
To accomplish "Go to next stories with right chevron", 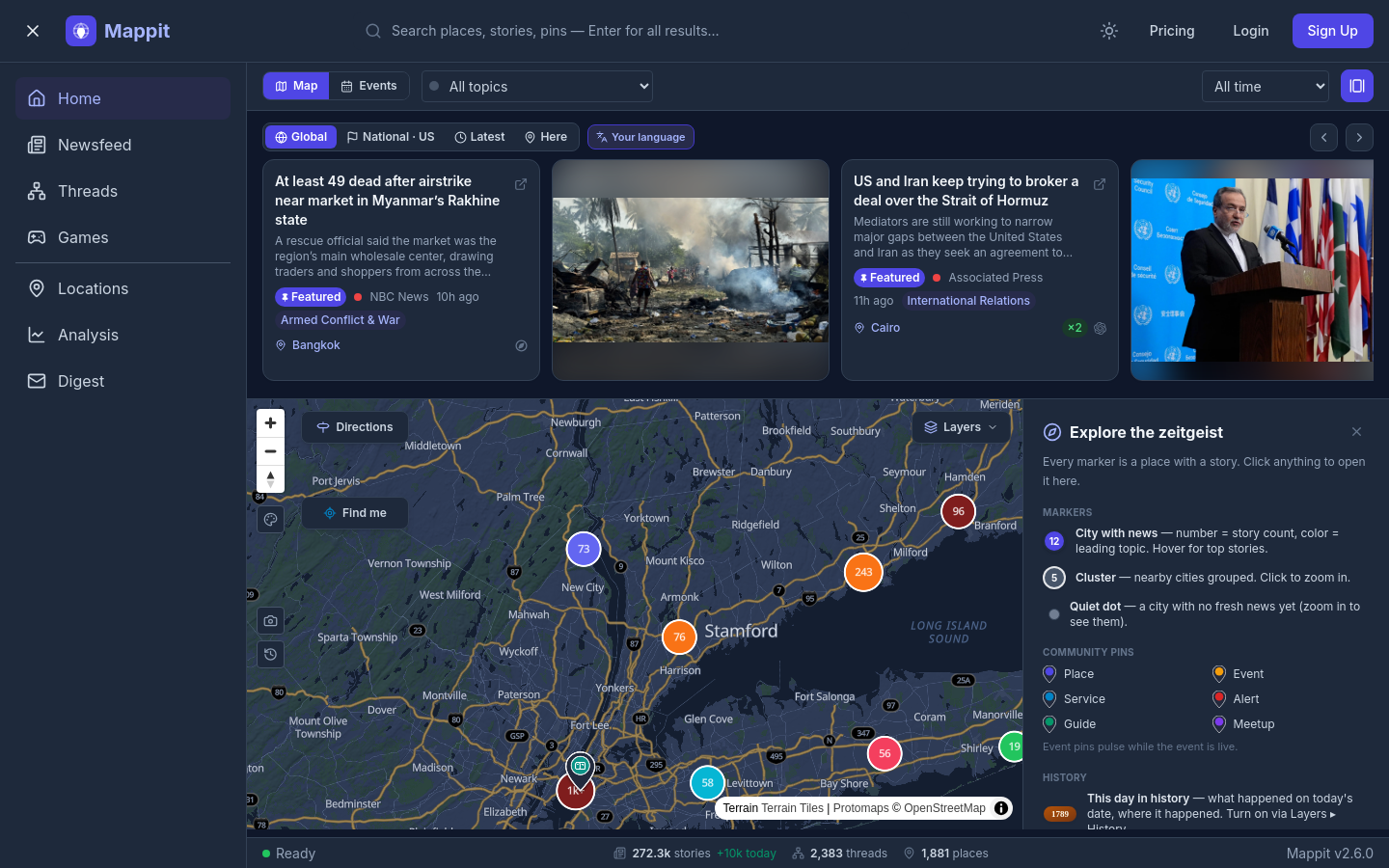I will (x=1359, y=137).
